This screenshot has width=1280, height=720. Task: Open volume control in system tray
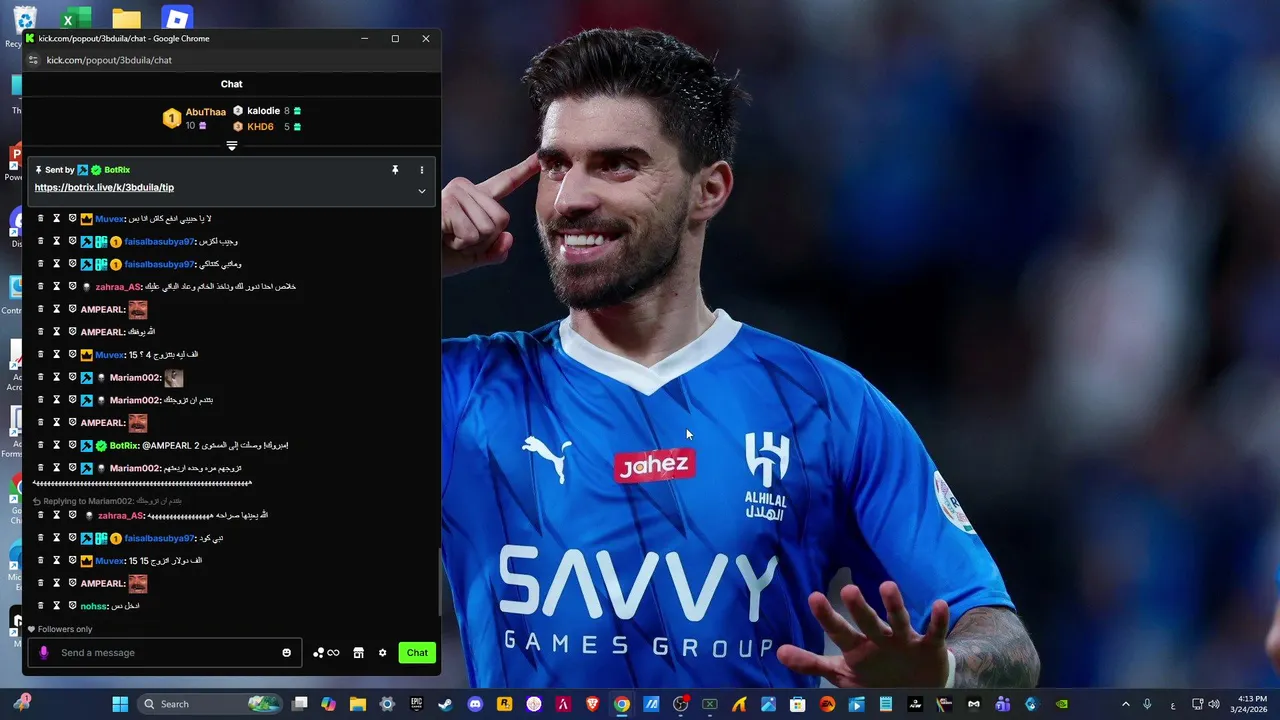1213,704
